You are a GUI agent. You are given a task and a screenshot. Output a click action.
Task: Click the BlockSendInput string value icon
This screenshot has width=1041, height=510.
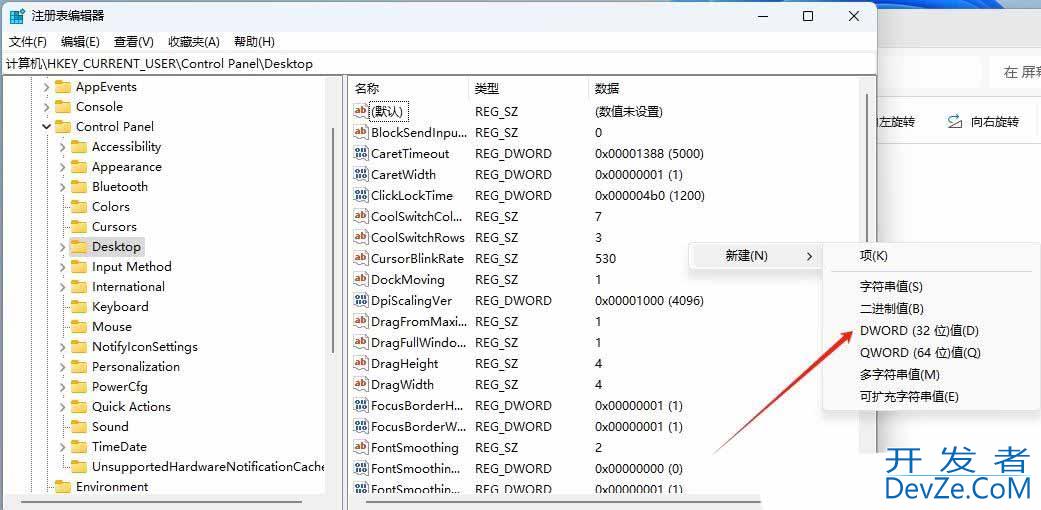[360, 132]
